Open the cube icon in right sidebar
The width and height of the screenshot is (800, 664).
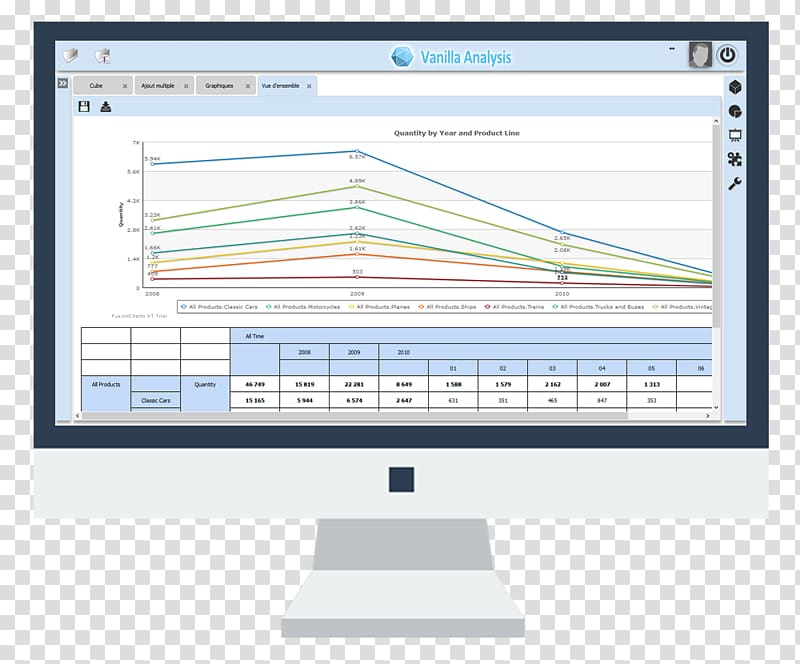tap(735, 87)
